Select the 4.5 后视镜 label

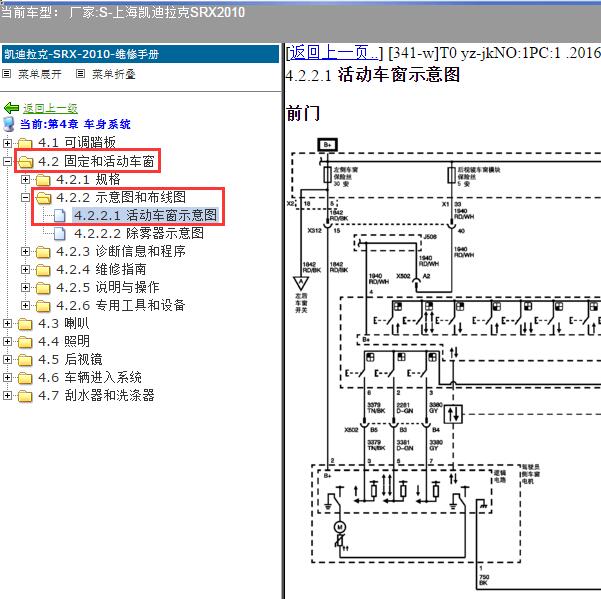point(70,359)
